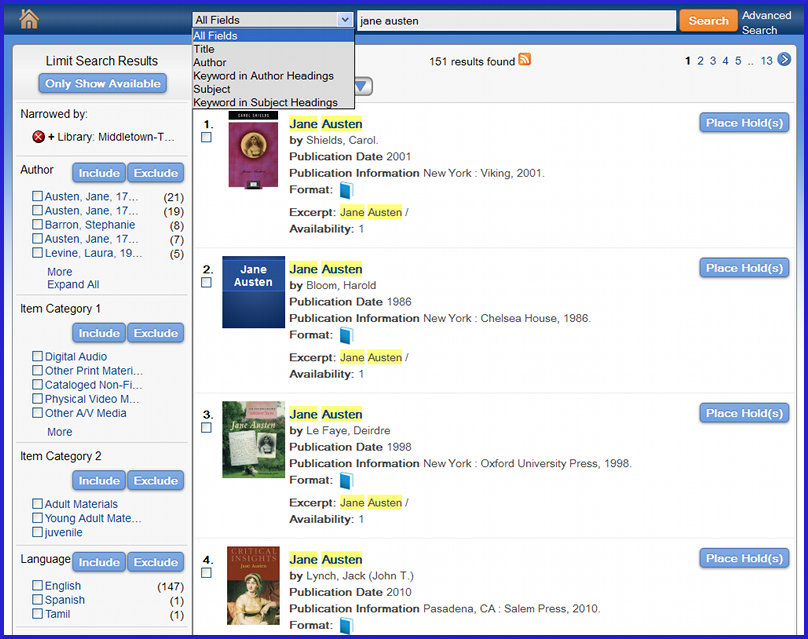The height and width of the screenshot is (639, 808).
Task: Check the Tamil language filter
Action: (37, 614)
